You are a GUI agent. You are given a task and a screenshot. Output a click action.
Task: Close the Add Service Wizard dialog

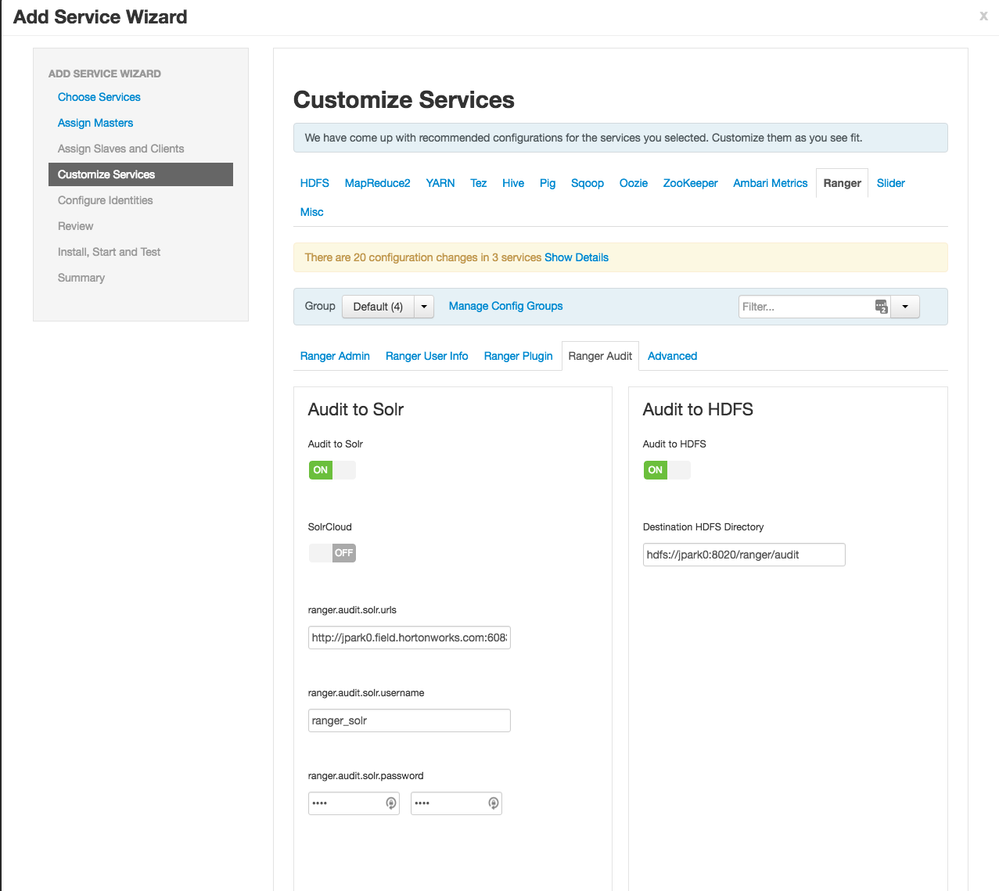[x=984, y=17]
